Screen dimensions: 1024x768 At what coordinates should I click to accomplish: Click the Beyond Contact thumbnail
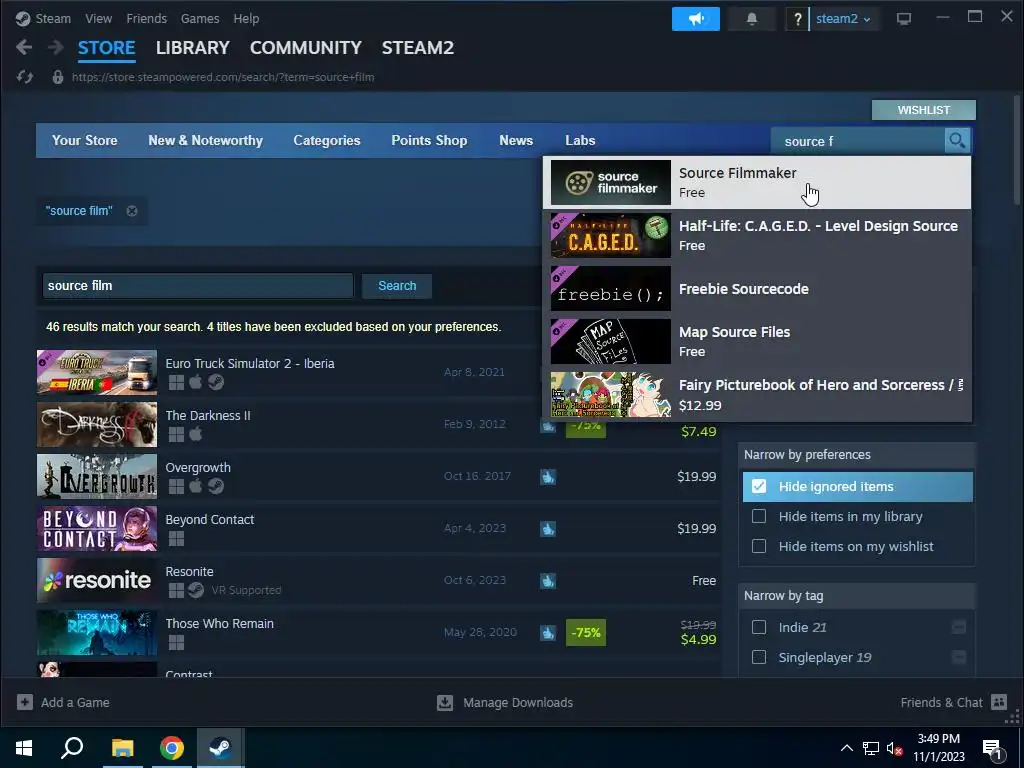[97, 529]
